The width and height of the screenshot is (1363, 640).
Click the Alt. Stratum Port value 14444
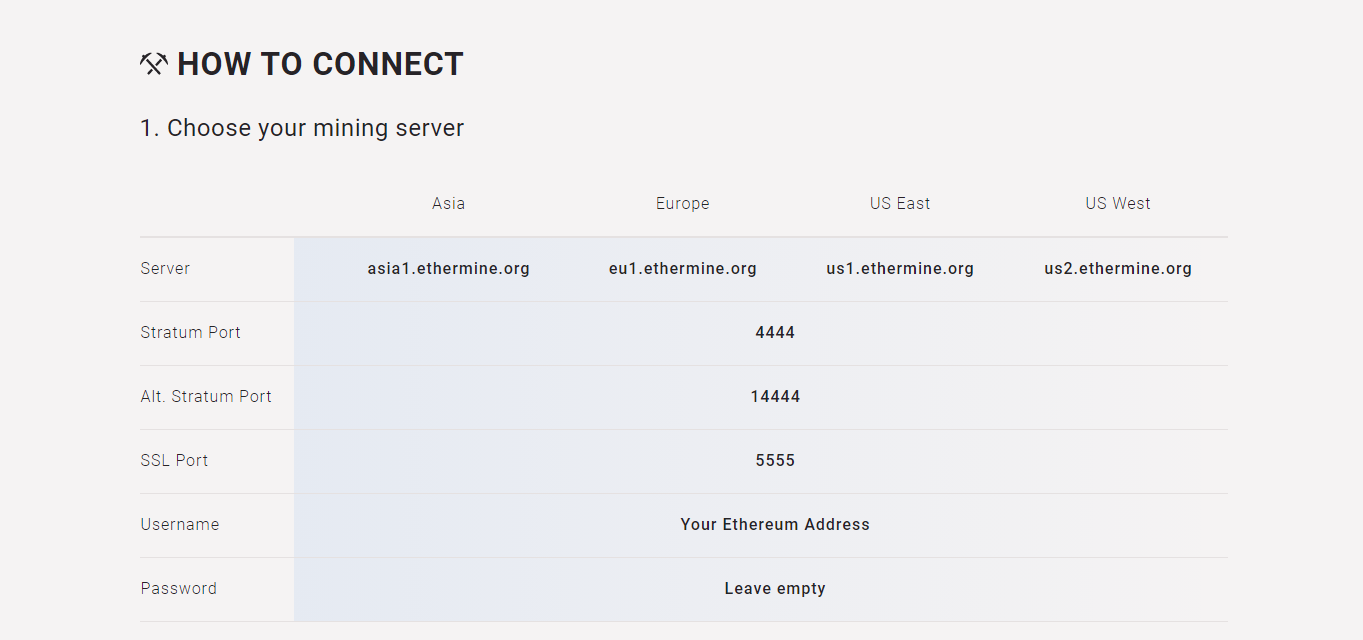coord(775,396)
